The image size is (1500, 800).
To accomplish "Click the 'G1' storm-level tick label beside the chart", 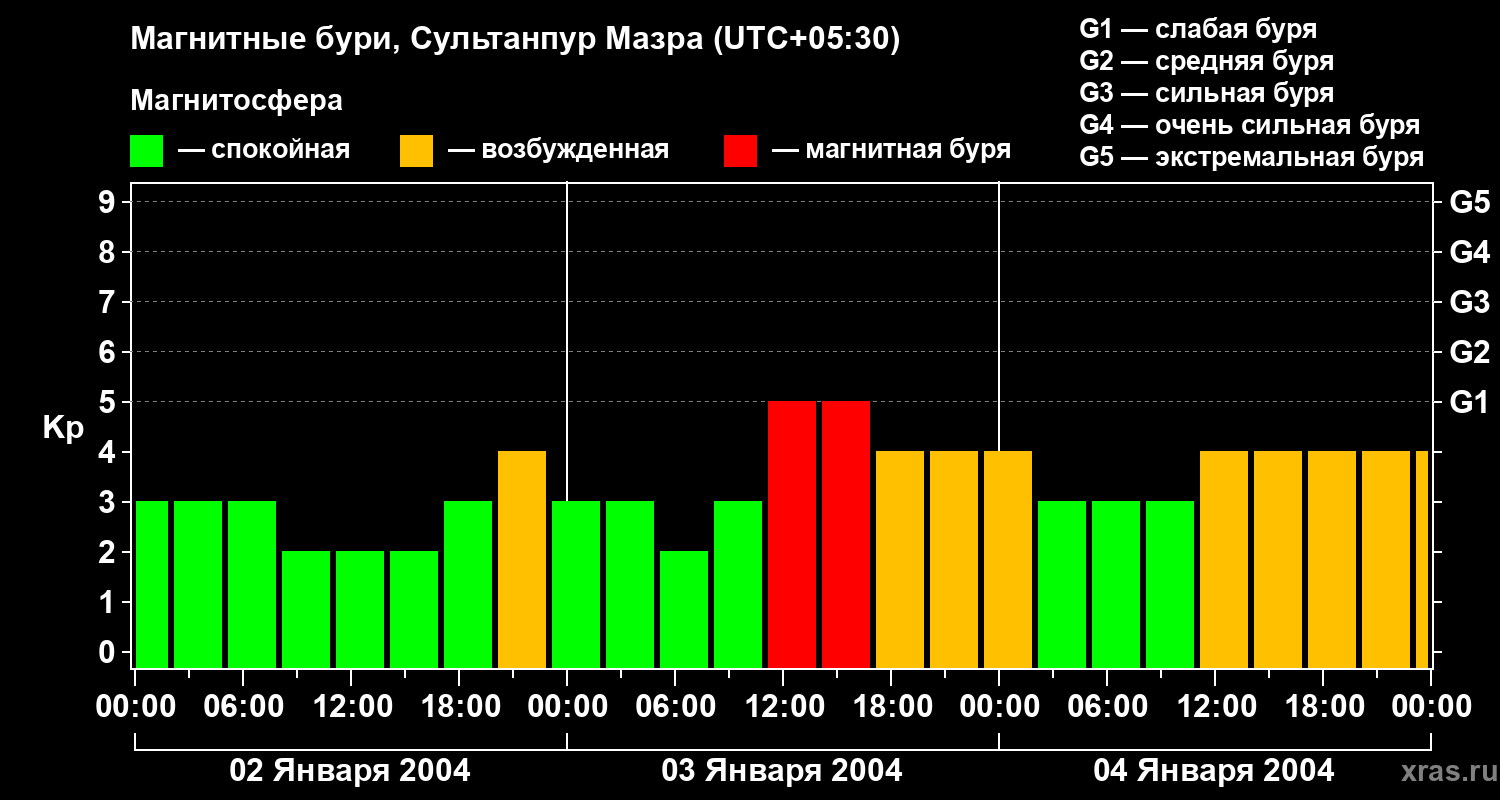I will [x=1469, y=402].
